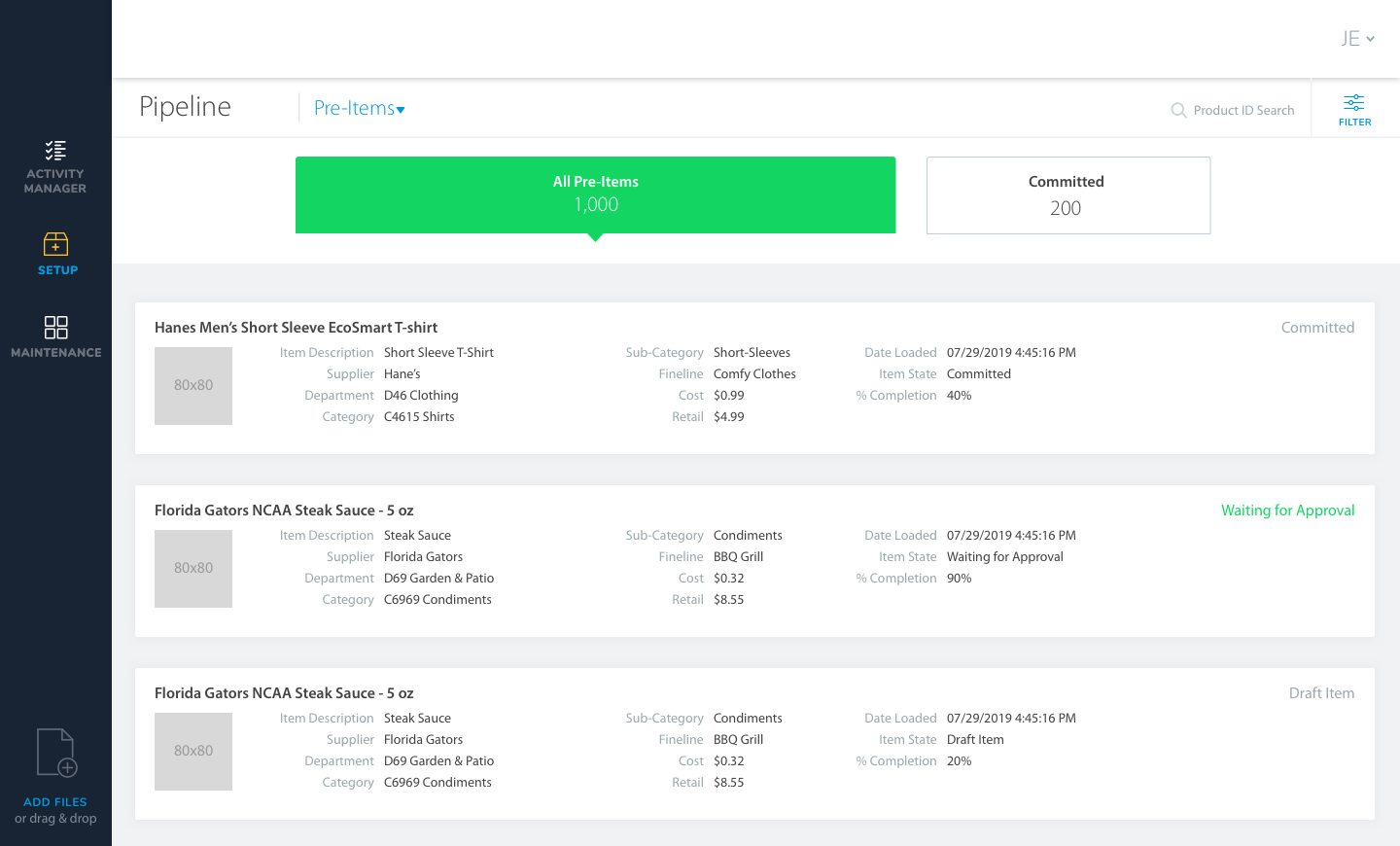The height and width of the screenshot is (846, 1400).
Task: Click the Committed status label on Hanes card
Action: [1317, 328]
